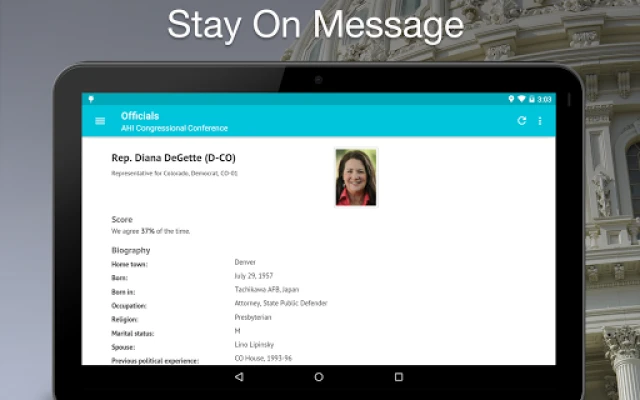Select the Rep. Diana DeGette name heading
This screenshot has height=400, width=640.
173,158
